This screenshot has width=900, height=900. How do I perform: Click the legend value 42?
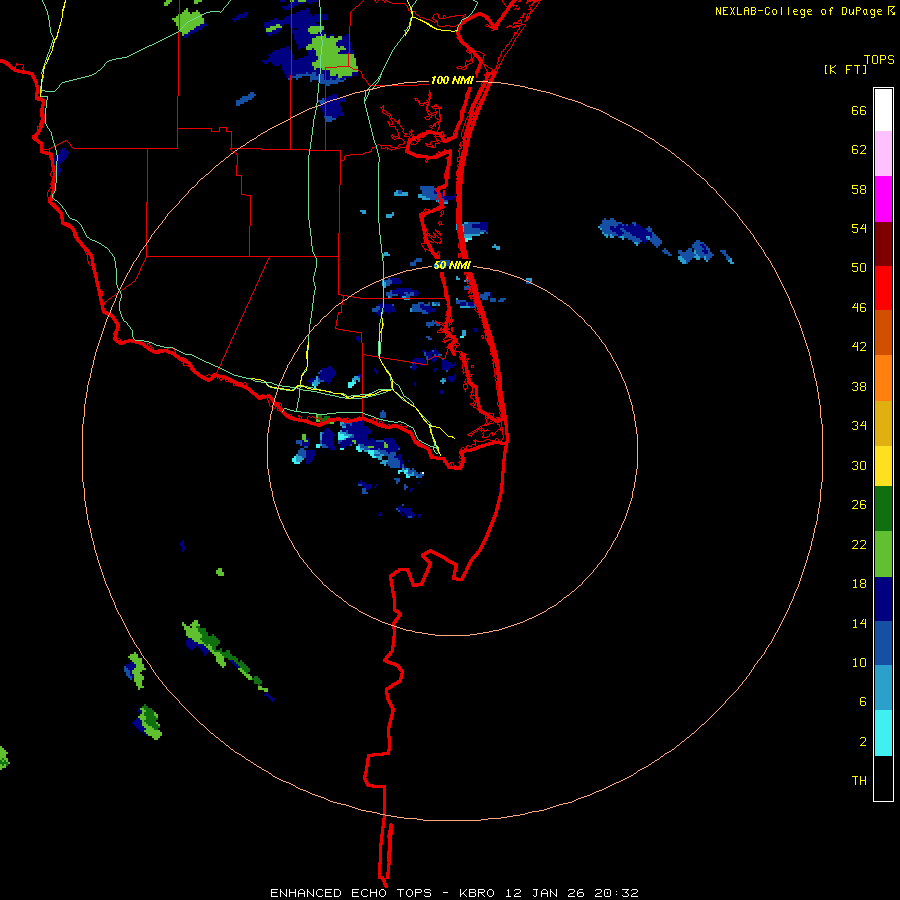pos(859,347)
